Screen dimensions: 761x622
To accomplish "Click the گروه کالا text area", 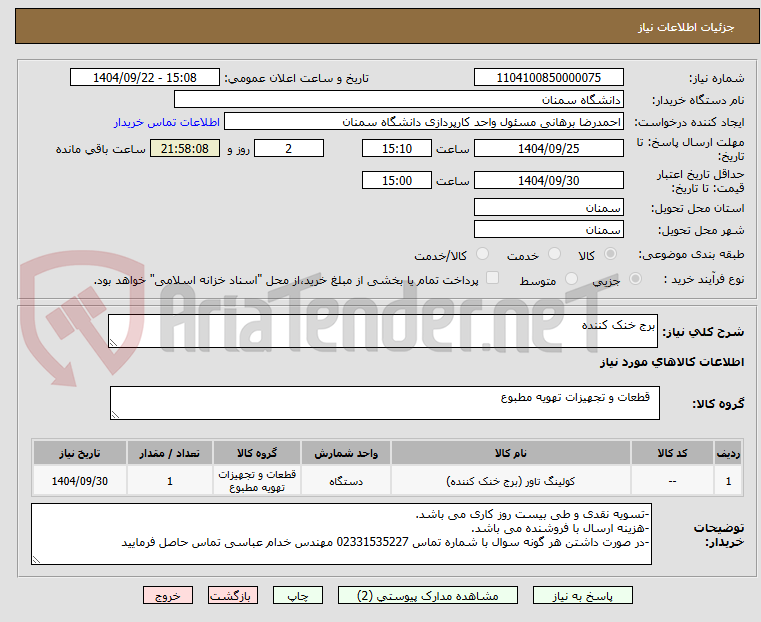I will 384,403.
